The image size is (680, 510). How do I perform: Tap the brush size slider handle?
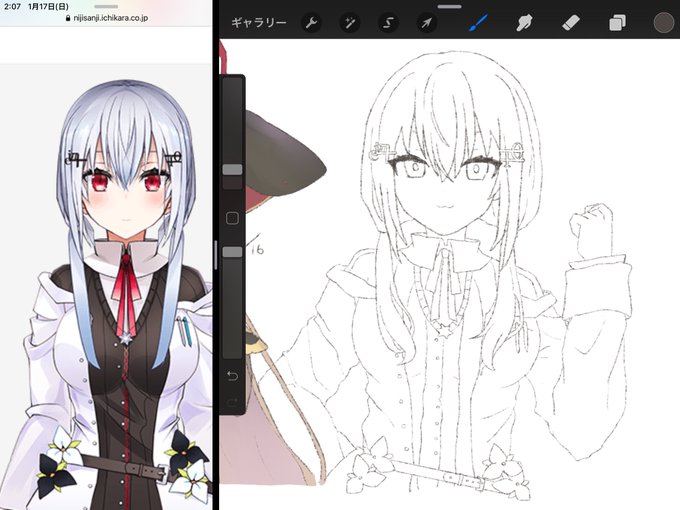click(x=232, y=170)
